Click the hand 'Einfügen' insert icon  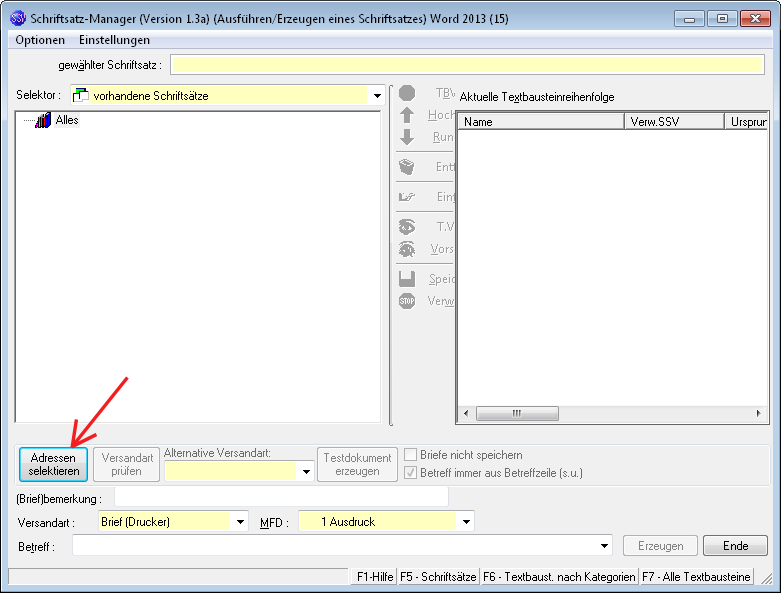[x=407, y=197]
